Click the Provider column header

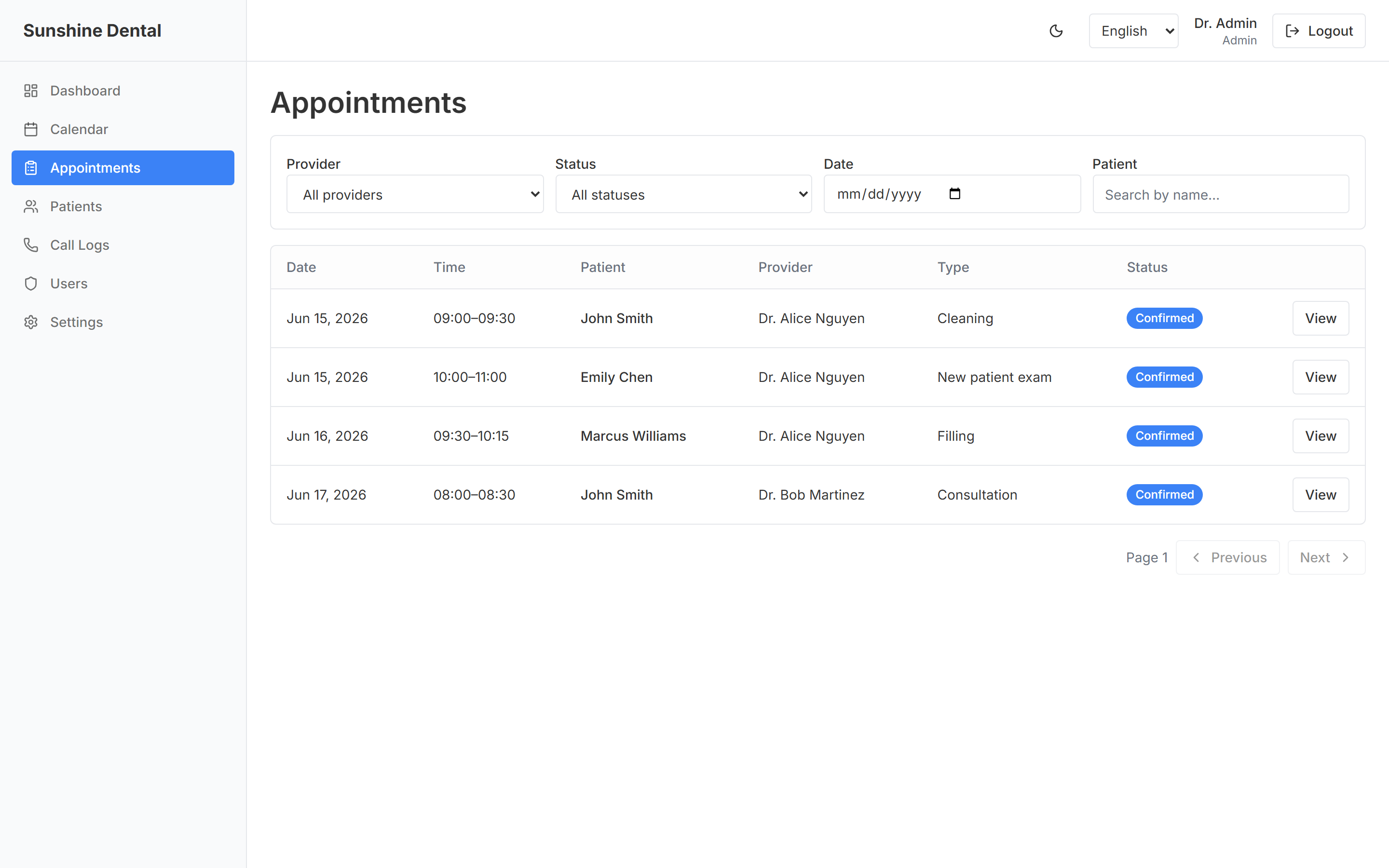pos(785,267)
